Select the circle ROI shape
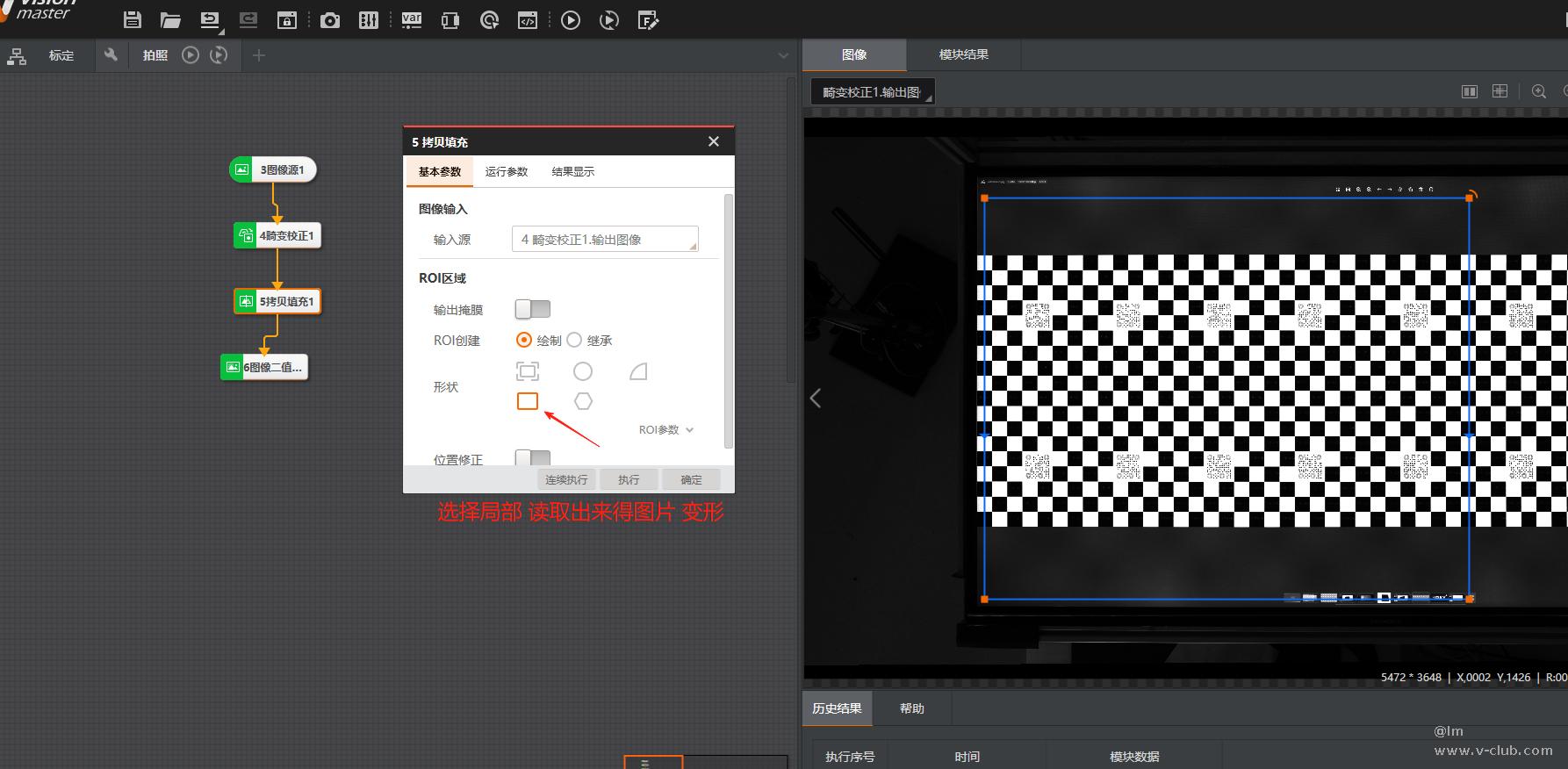 coord(582,371)
